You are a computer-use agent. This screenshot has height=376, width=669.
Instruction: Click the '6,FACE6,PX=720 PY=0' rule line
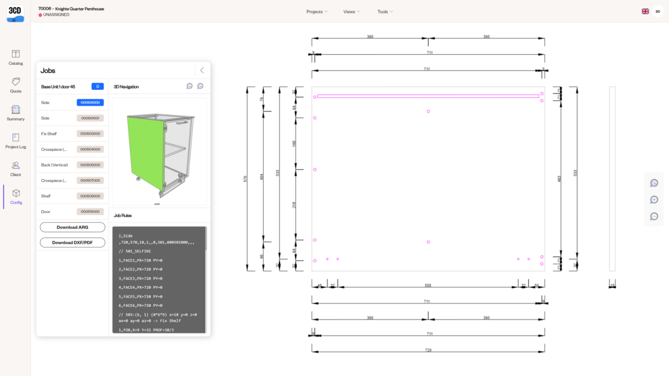coord(140,306)
